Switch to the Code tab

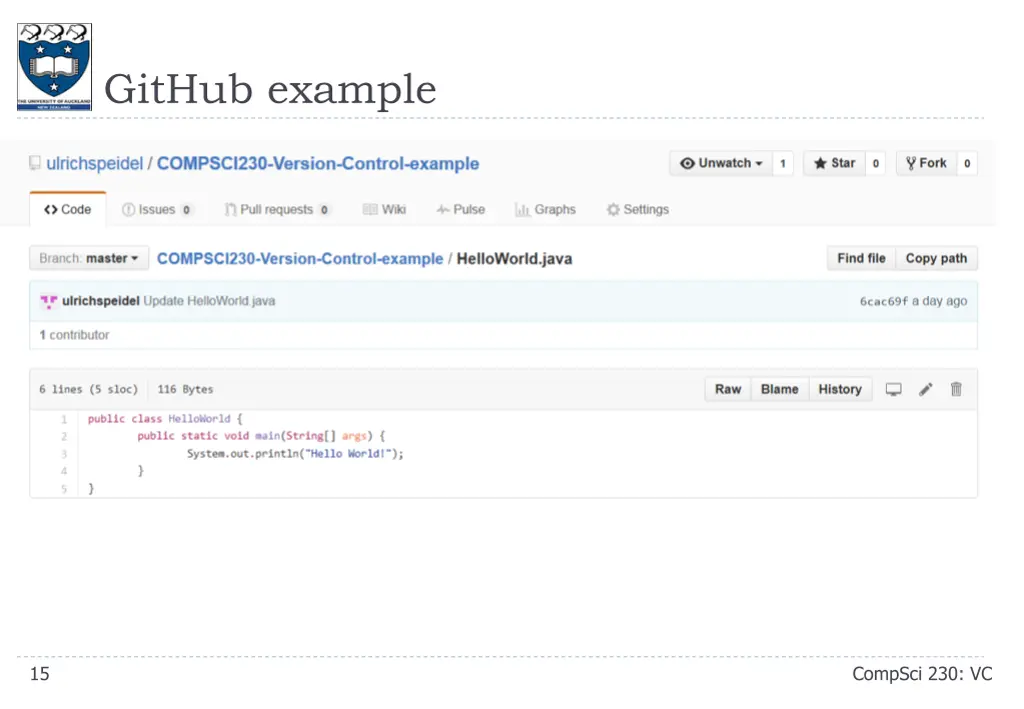tap(67, 210)
